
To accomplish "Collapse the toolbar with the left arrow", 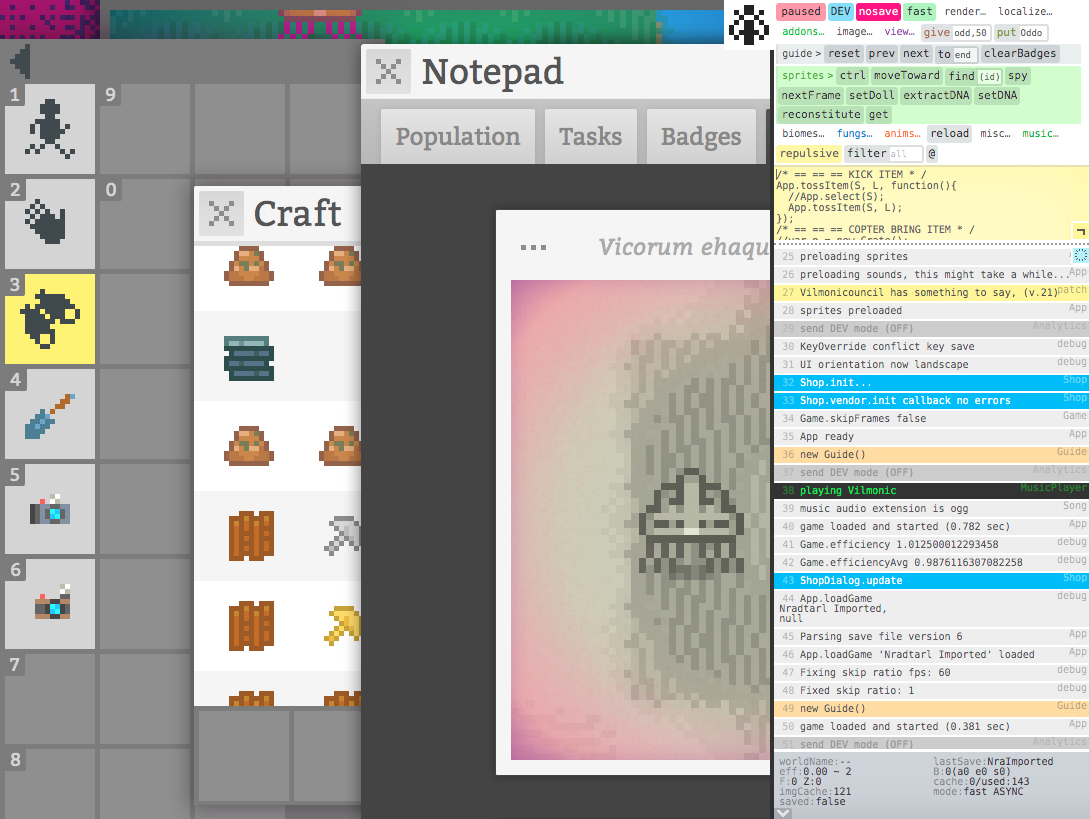I will (19, 63).
